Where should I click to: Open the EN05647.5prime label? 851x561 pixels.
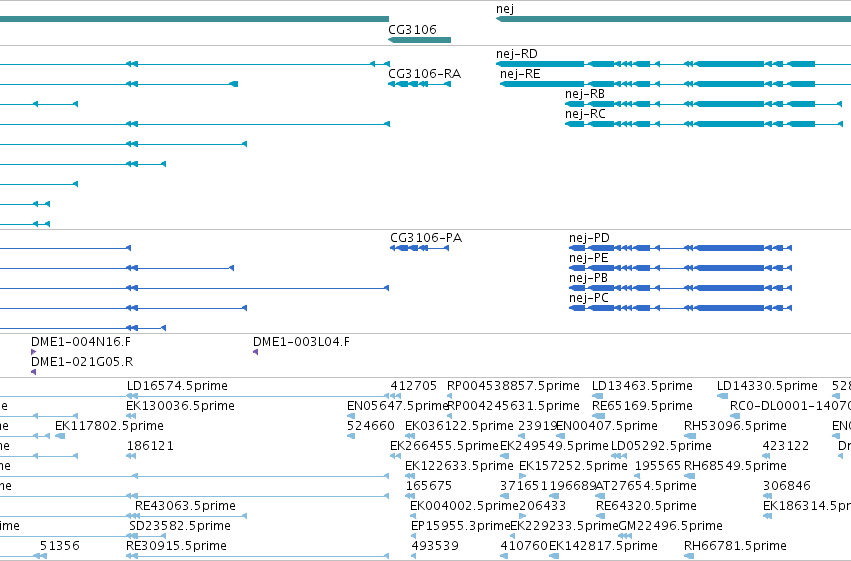[397, 406]
